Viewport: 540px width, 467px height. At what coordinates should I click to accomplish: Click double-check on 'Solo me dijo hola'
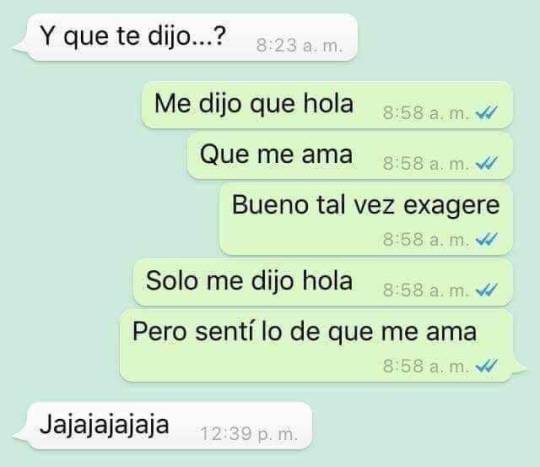click(x=487, y=290)
